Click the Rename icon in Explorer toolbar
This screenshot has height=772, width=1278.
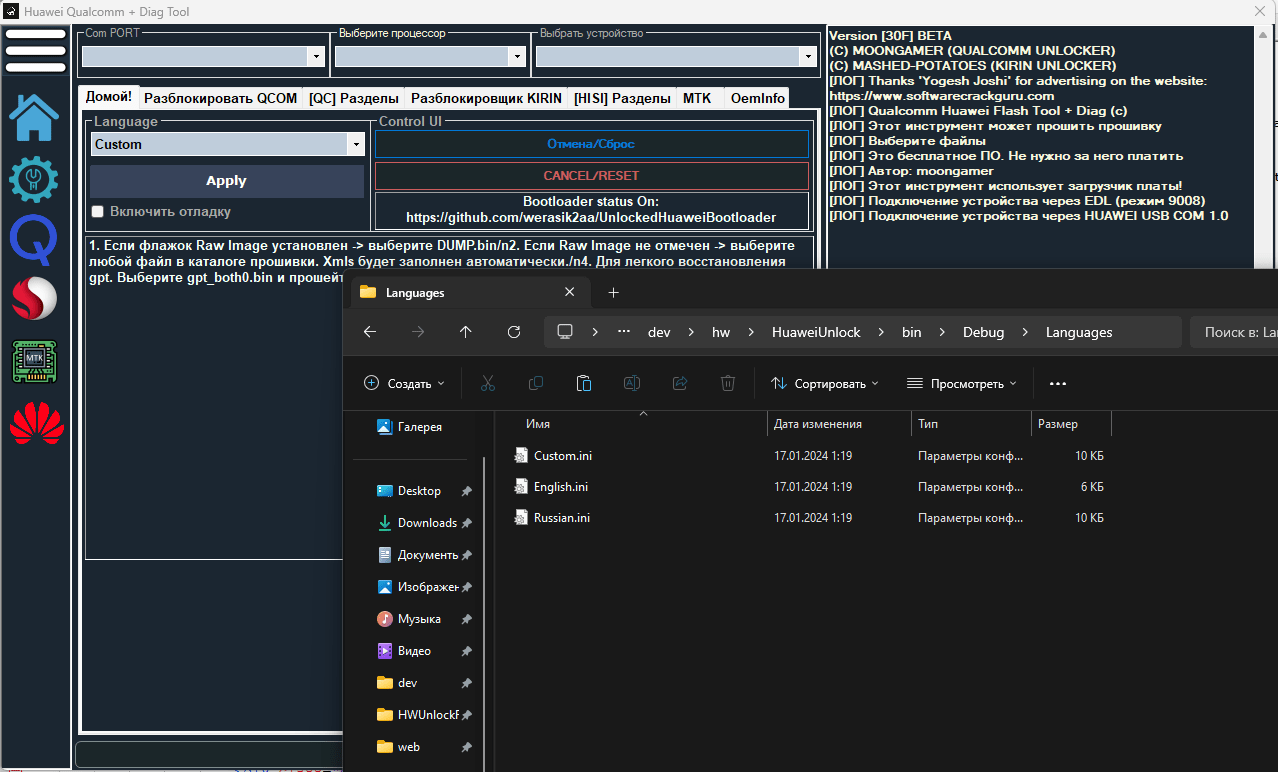[632, 383]
